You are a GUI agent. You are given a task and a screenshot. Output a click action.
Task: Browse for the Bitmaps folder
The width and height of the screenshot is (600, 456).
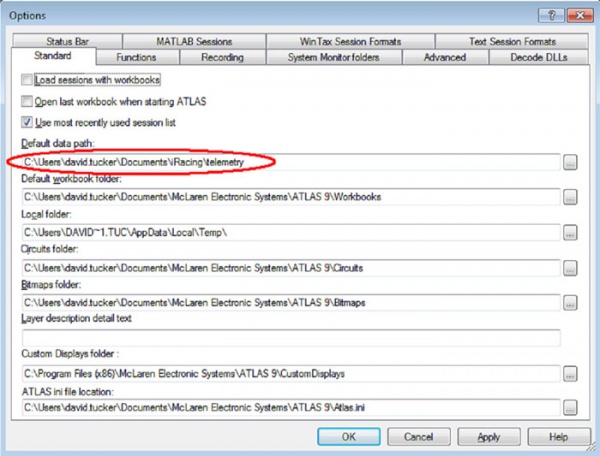570,302
